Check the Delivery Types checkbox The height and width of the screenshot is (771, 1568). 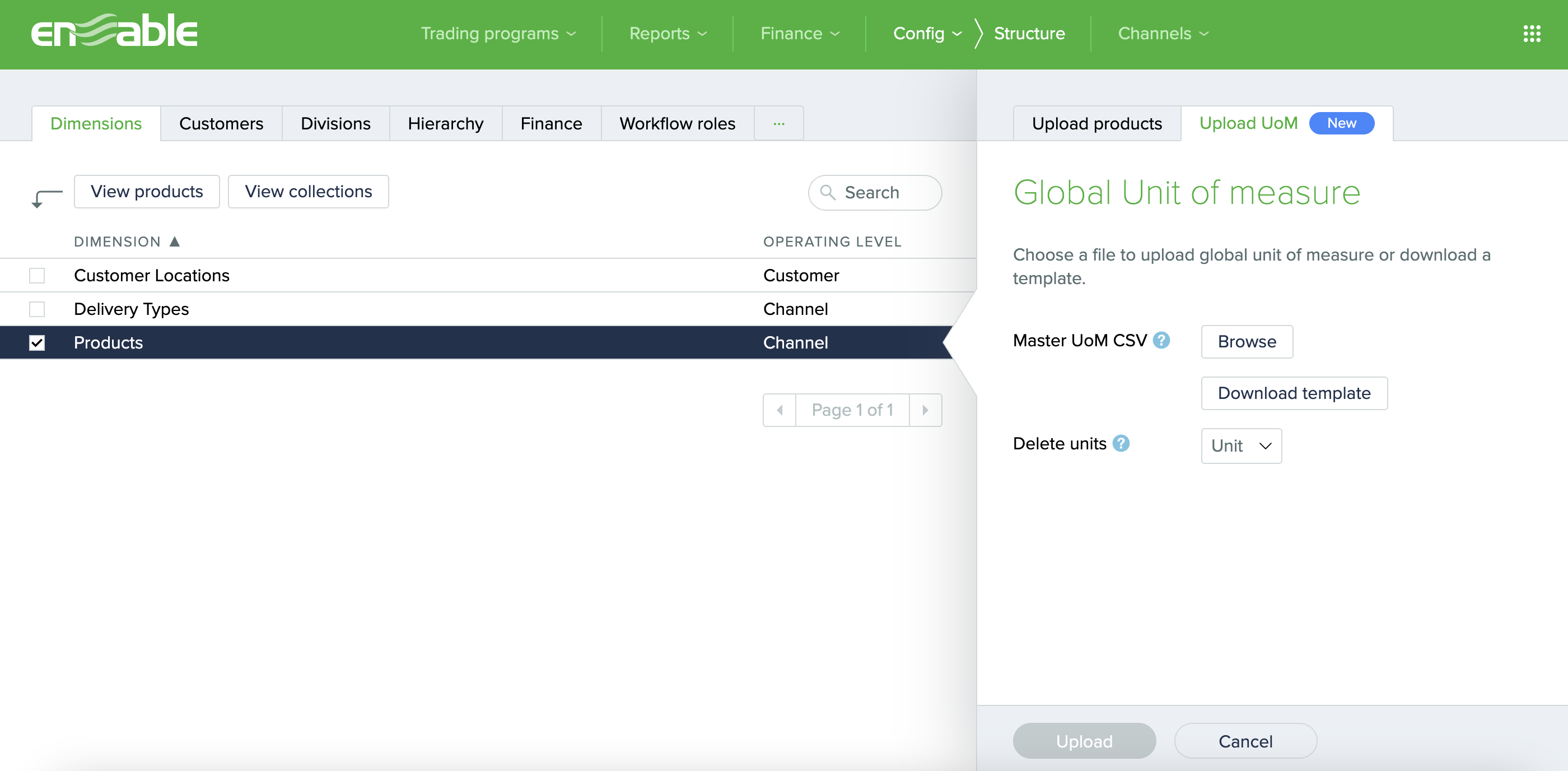(37, 309)
